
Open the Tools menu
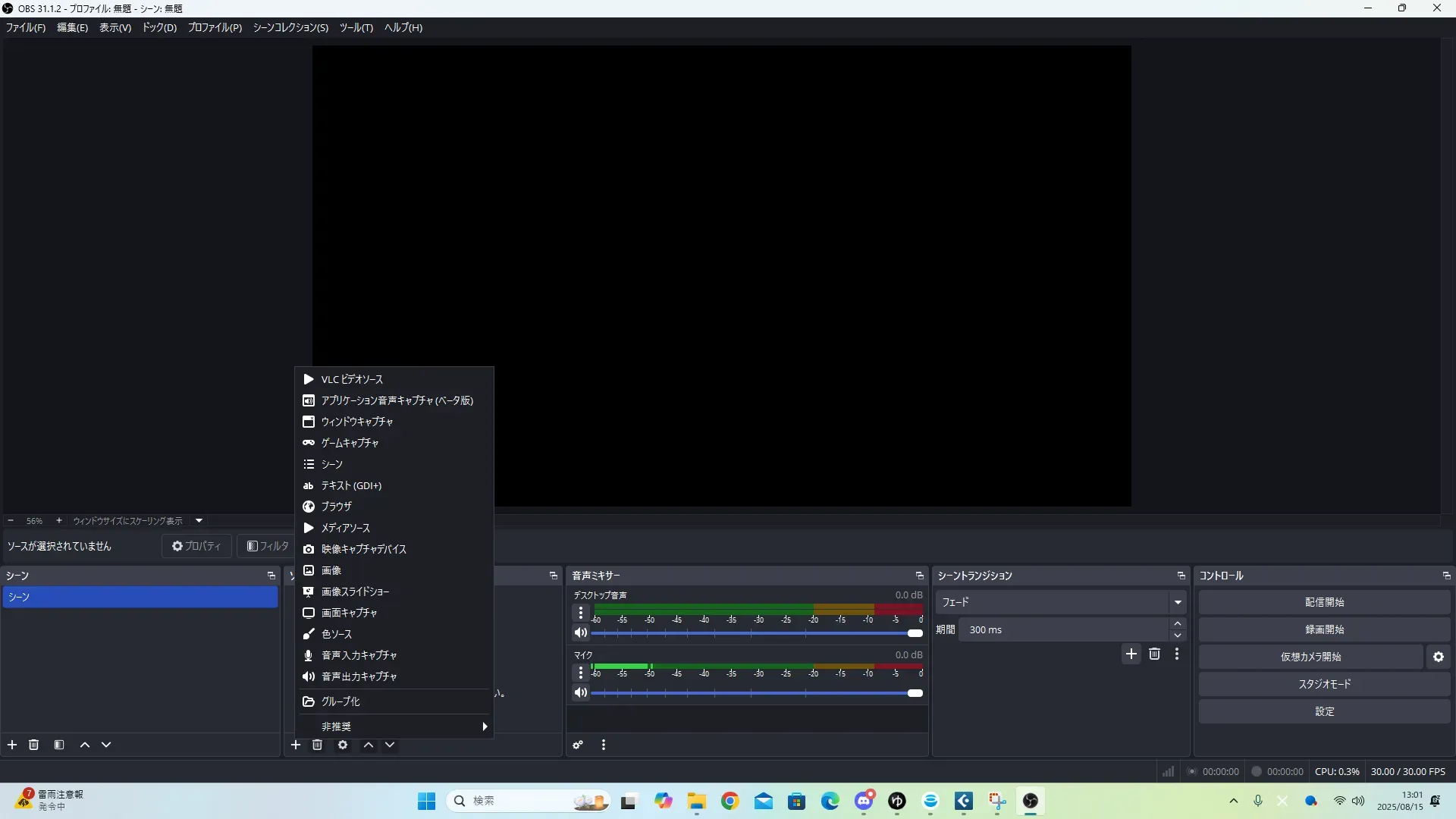point(356,27)
